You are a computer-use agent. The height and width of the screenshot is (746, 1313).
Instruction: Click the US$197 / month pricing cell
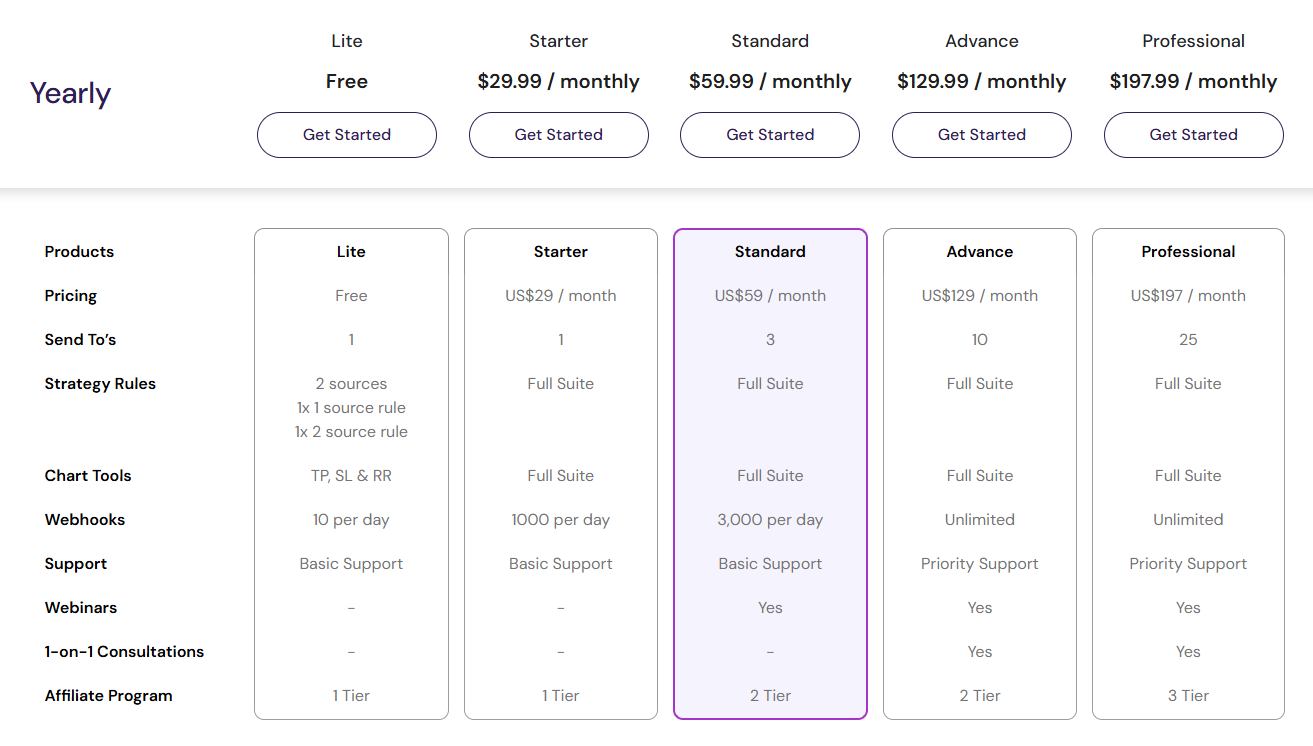click(1188, 296)
